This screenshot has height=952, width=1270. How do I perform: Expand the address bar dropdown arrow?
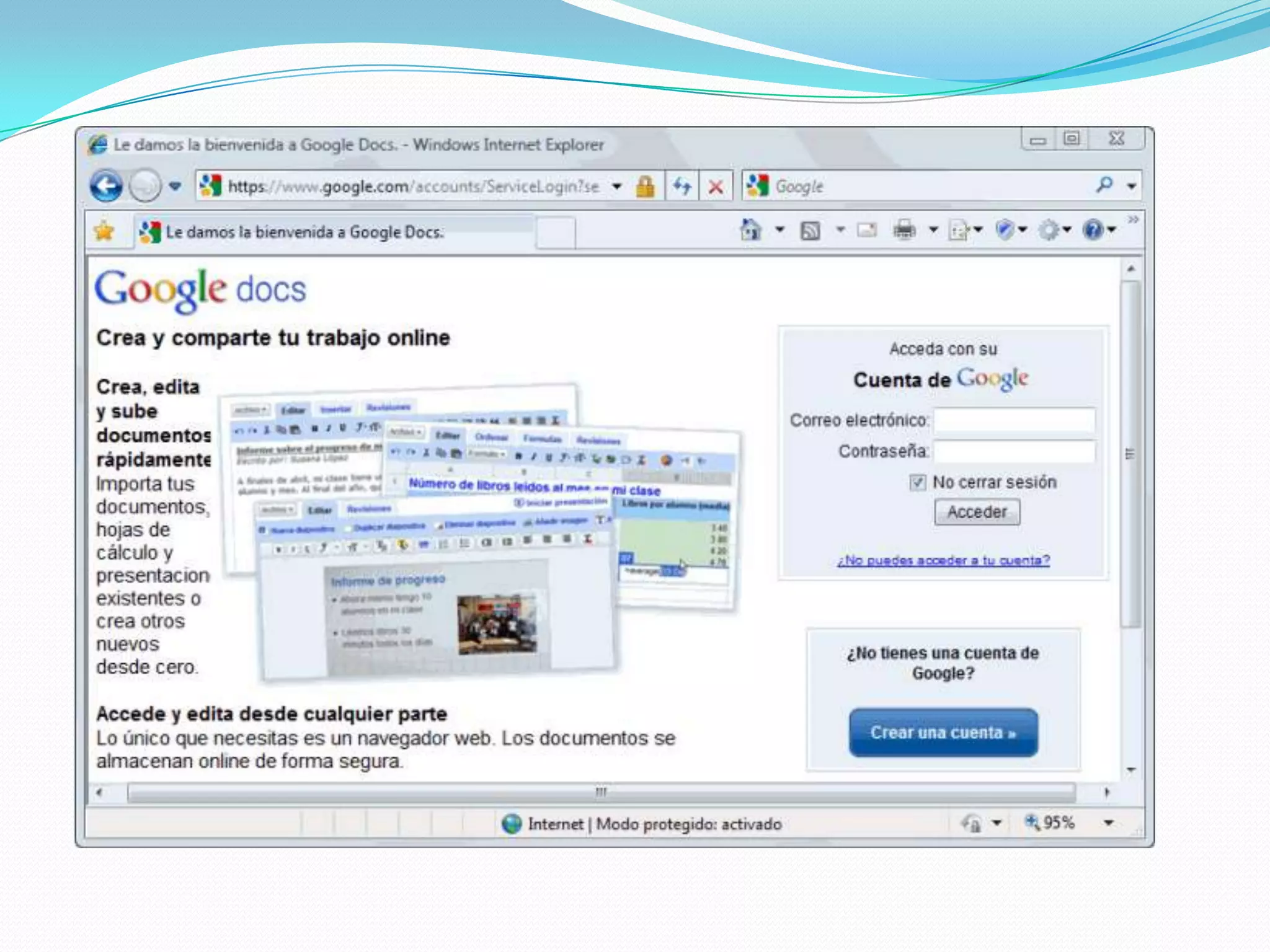tap(617, 186)
